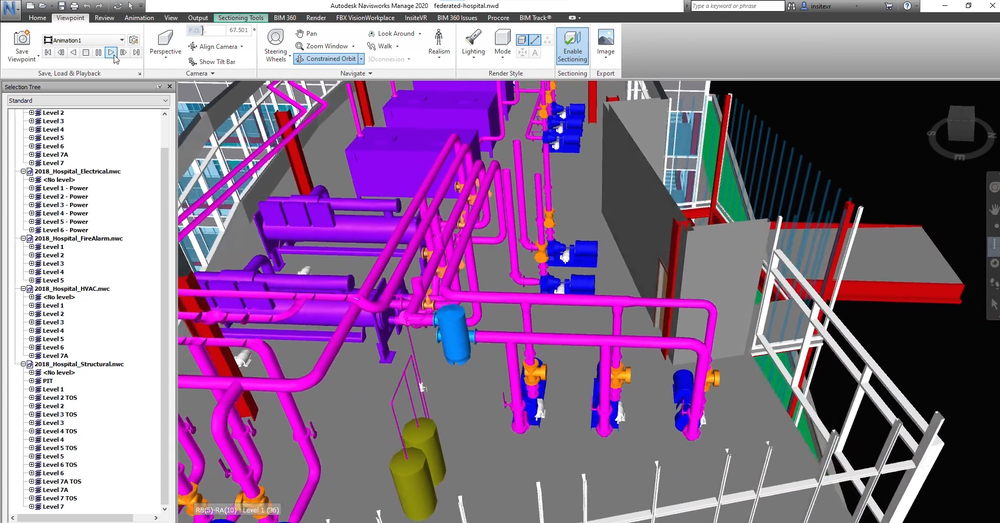Play the Animation1 animation forward
The width and height of the screenshot is (1000, 523).
click(x=111, y=52)
